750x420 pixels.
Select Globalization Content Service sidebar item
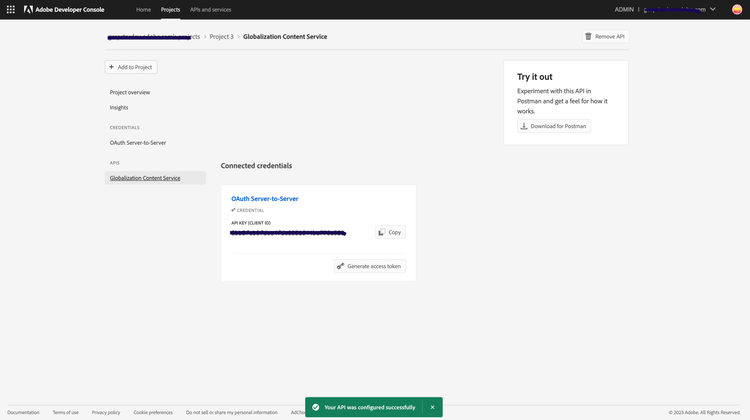[x=155, y=178]
